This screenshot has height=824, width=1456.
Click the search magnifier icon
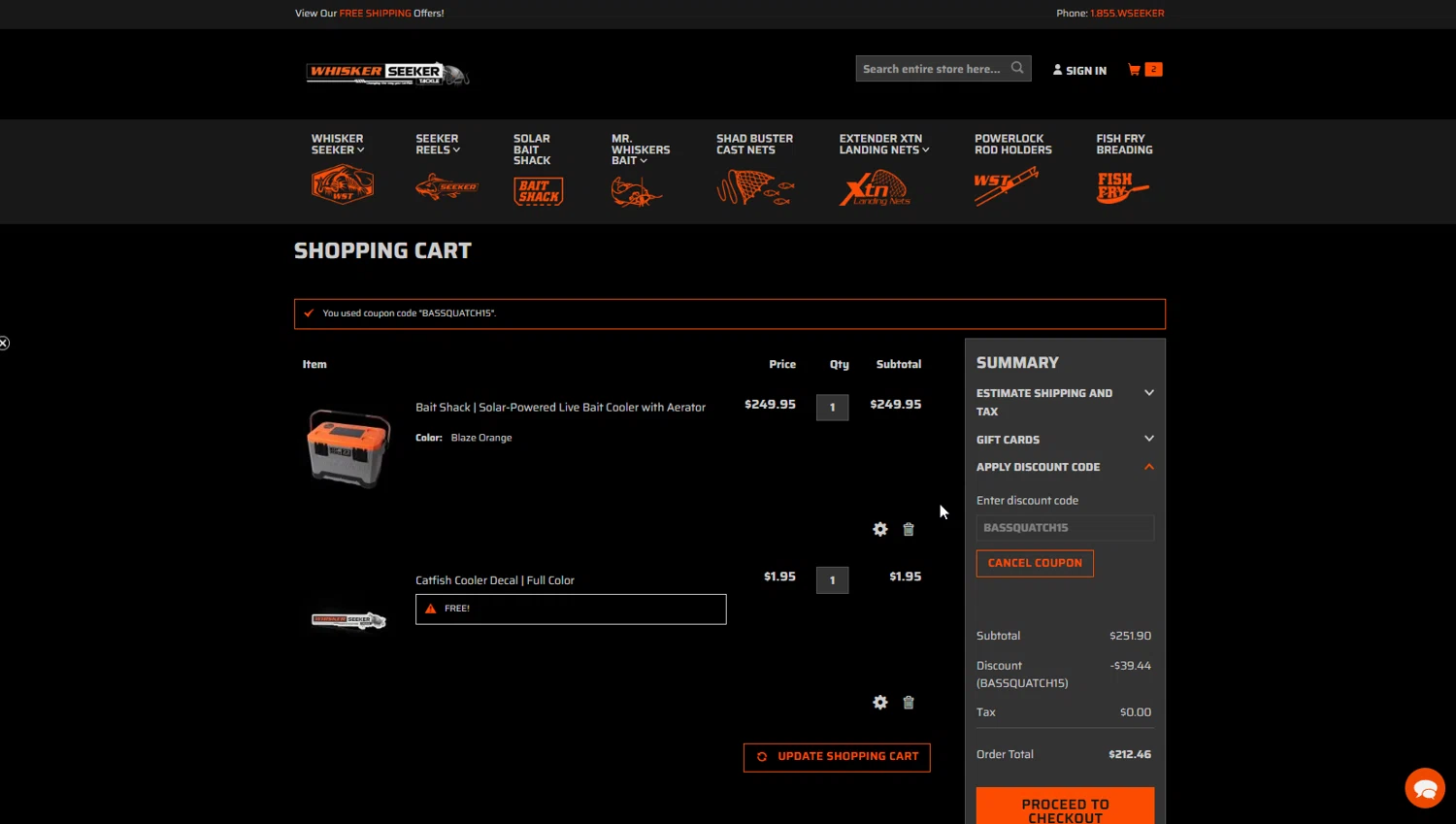[x=1017, y=68]
